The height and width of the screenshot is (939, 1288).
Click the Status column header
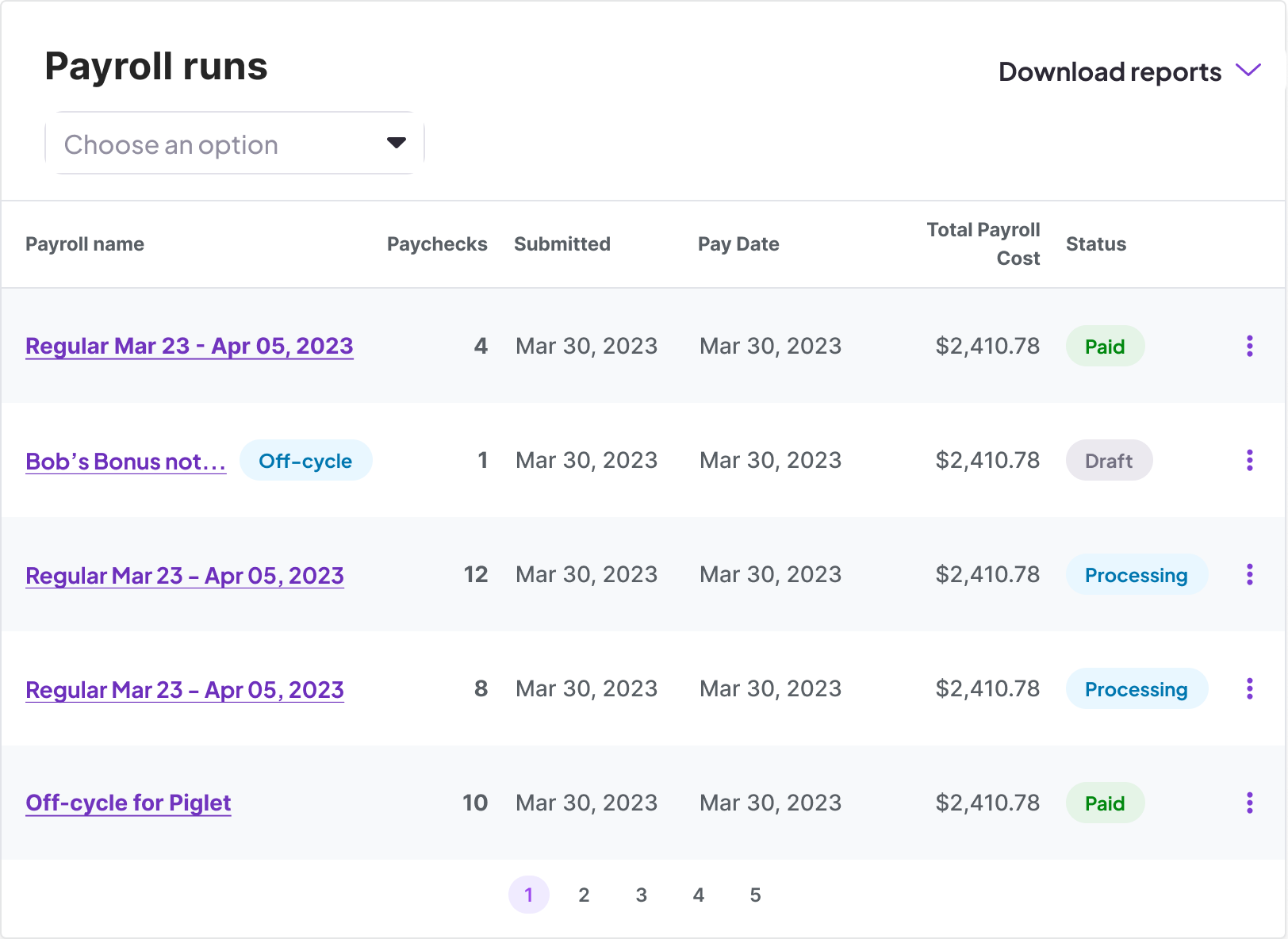(1095, 244)
